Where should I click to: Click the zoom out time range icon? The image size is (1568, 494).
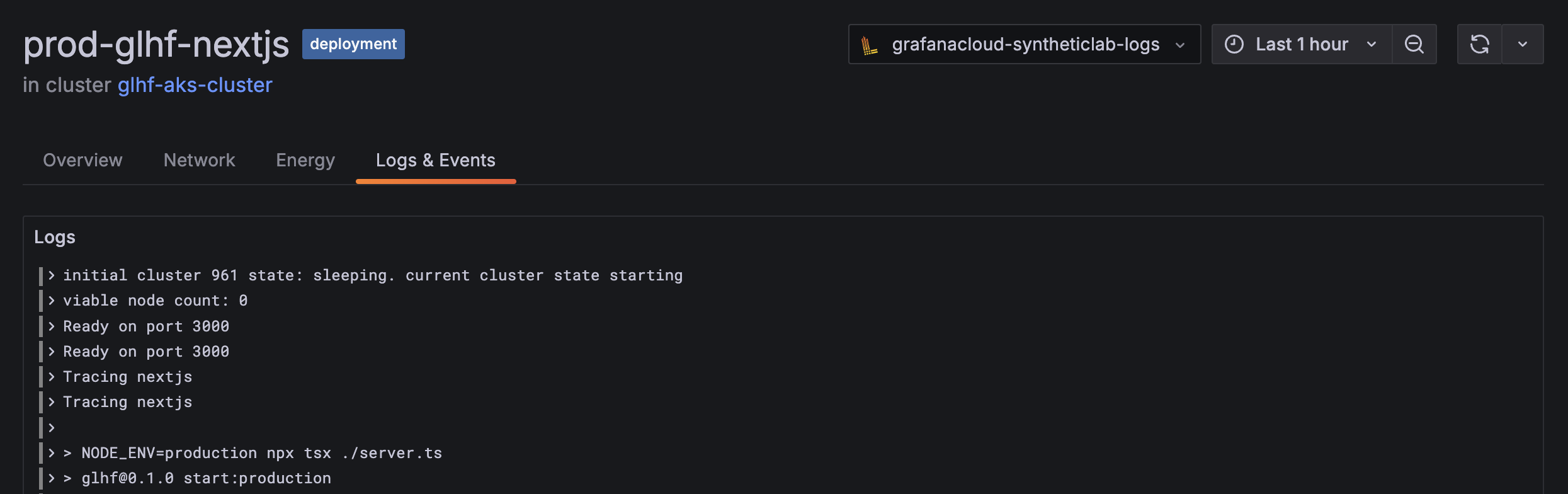[1414, 44]
